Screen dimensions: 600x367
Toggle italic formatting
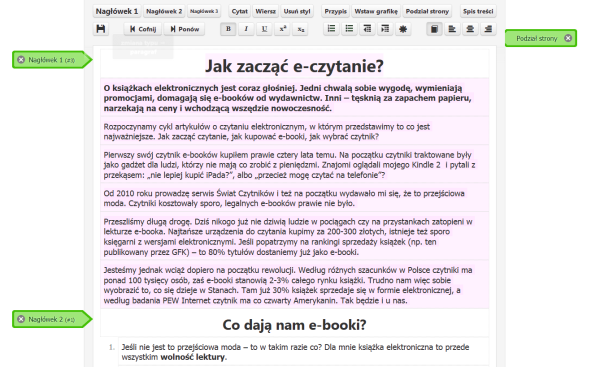coord(246,29)
